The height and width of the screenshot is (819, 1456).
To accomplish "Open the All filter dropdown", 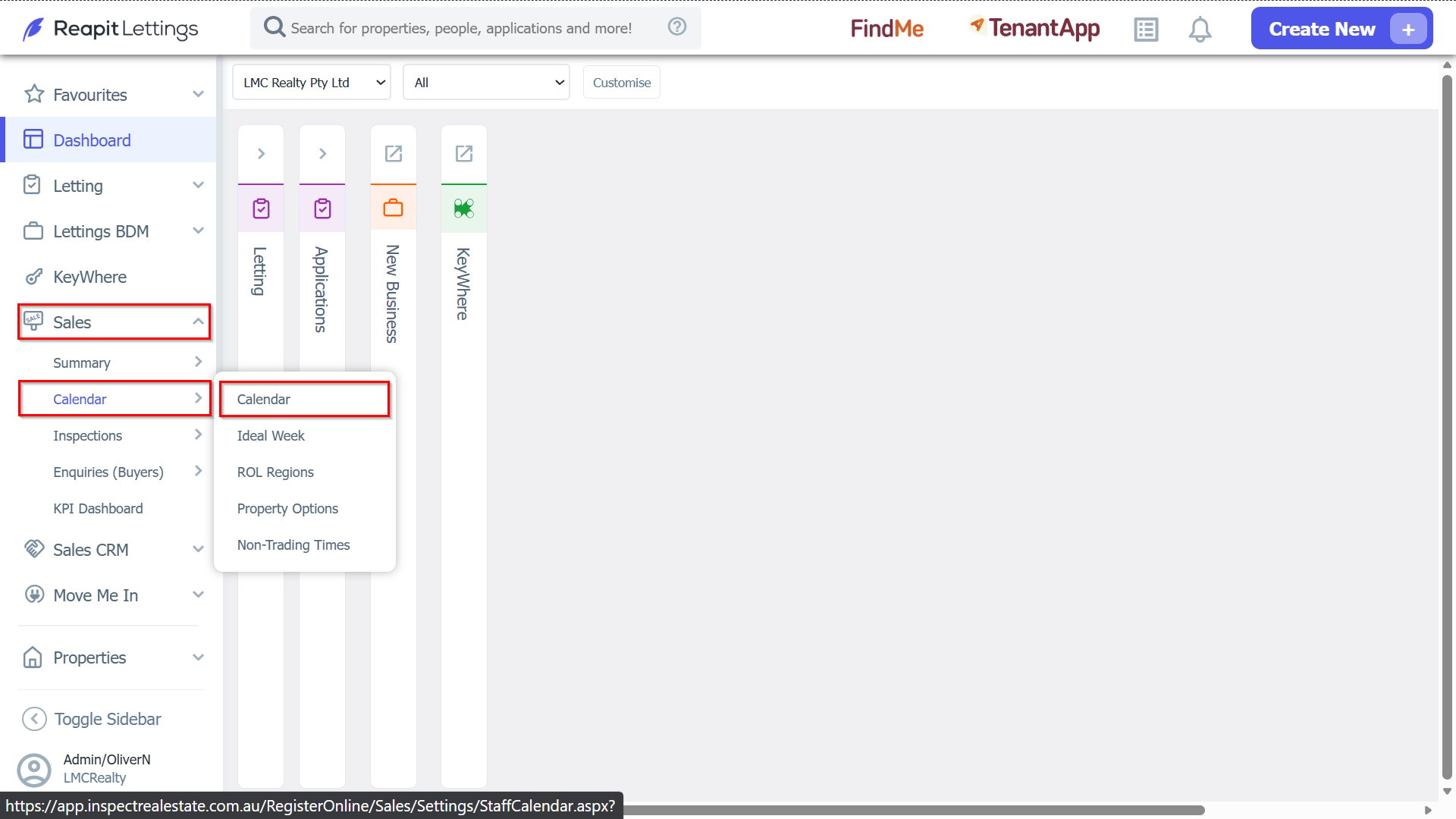I will point(486,83).
